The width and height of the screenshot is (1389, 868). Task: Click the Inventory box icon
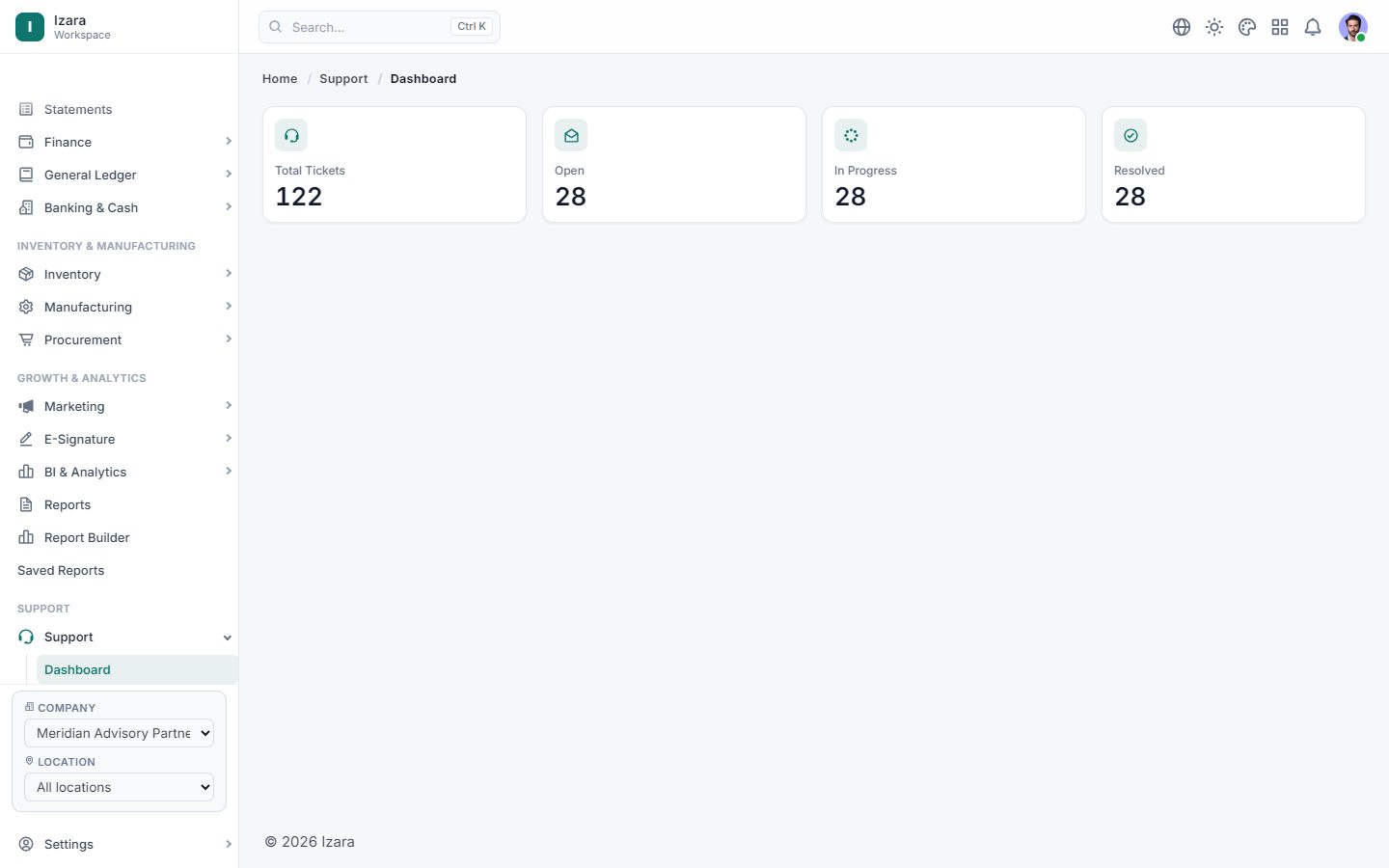pyautogui.click(x=26, y=274)
